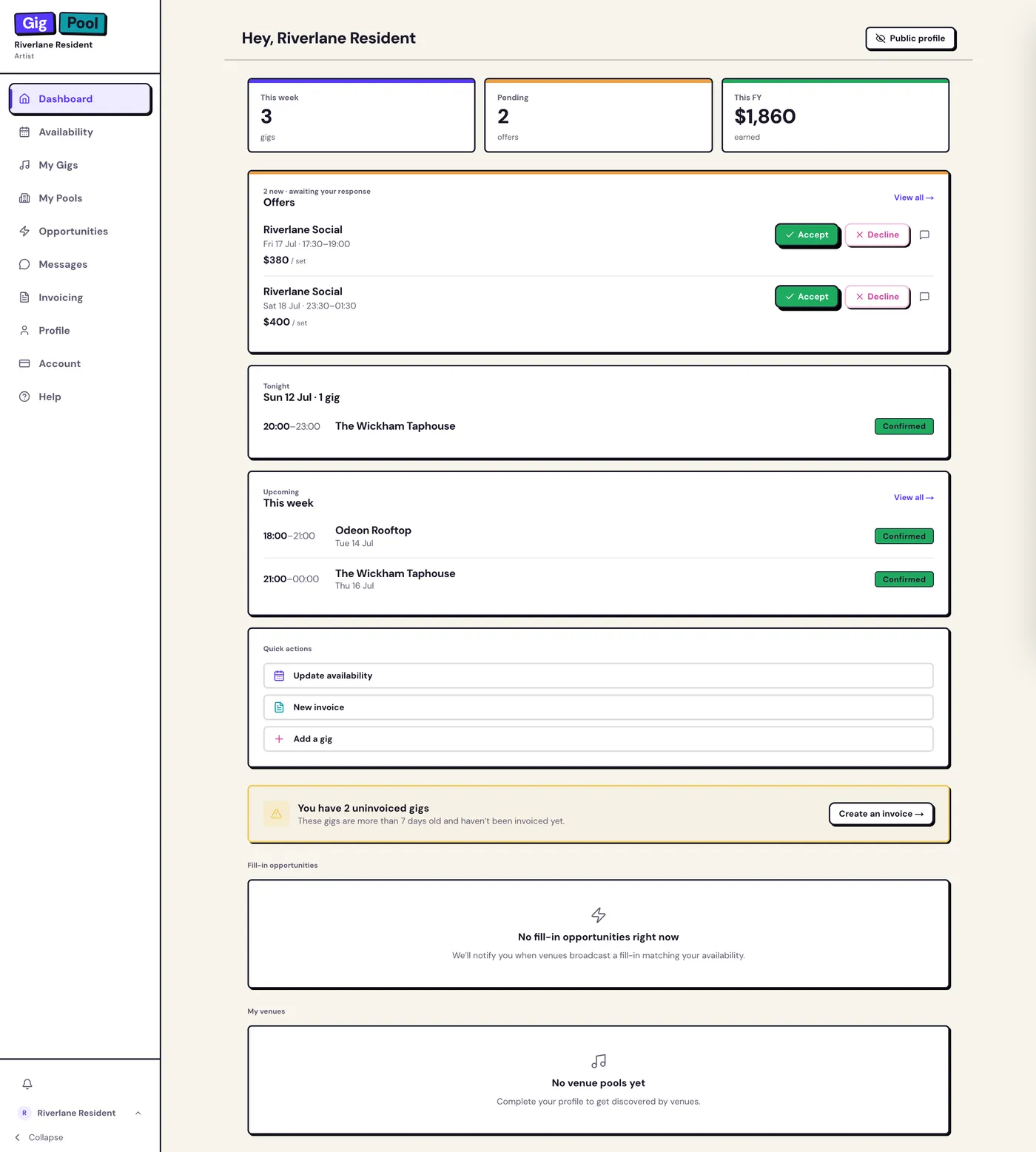Open Messages menu item
This screenshot has height=1152, width=1036.
[x=80, y=264]
